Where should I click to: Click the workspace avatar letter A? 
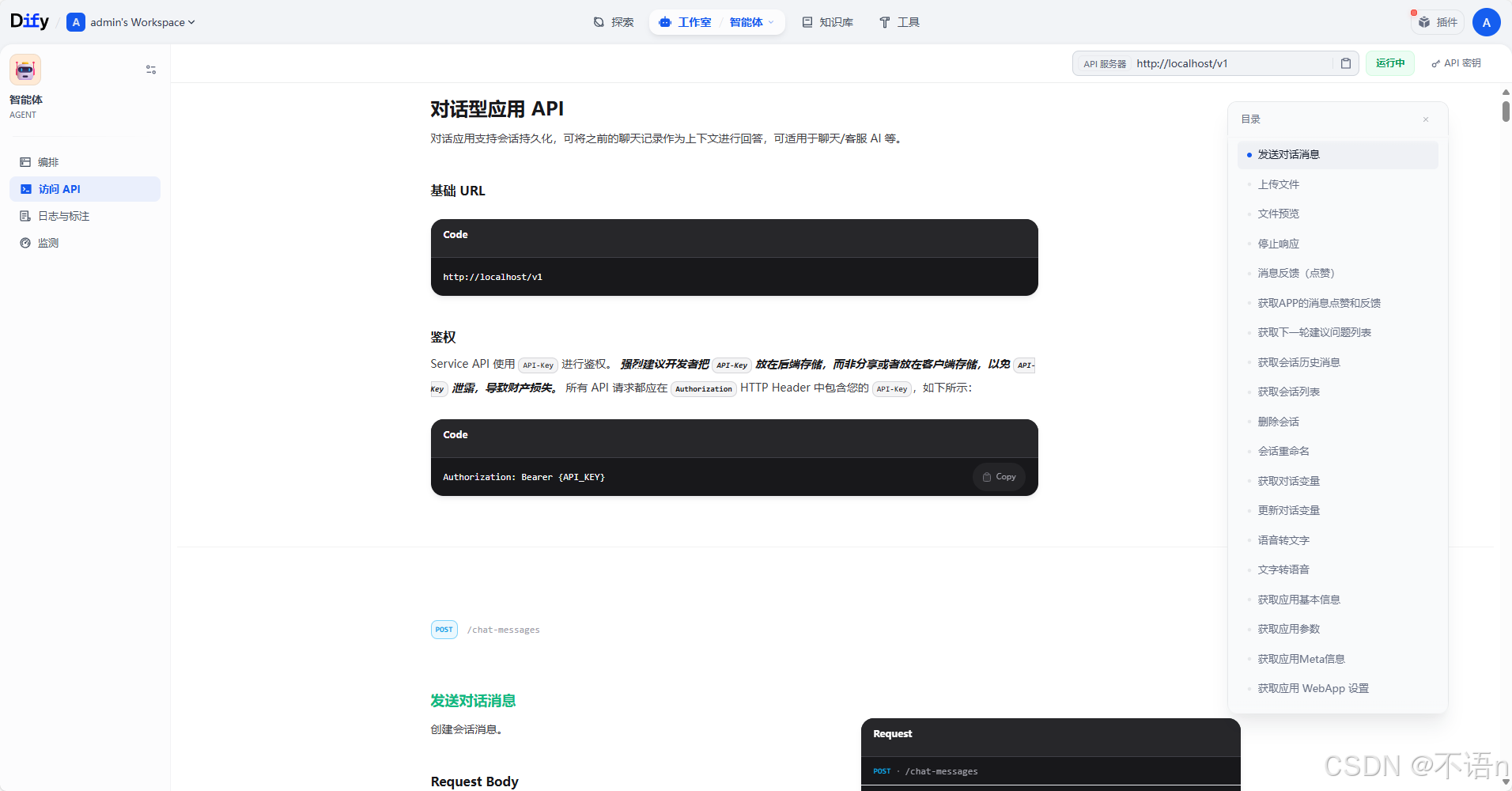point(76,22)
